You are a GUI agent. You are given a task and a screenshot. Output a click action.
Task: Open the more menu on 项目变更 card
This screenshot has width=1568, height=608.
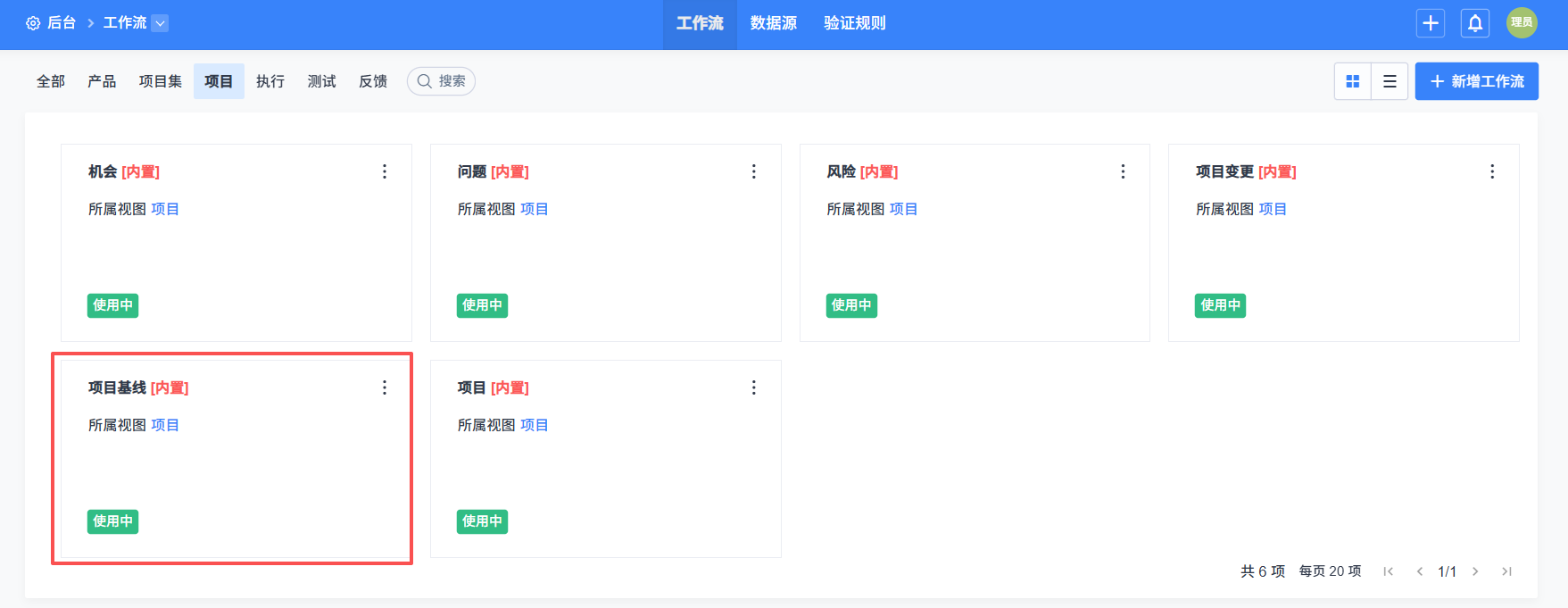(1492, 171)
